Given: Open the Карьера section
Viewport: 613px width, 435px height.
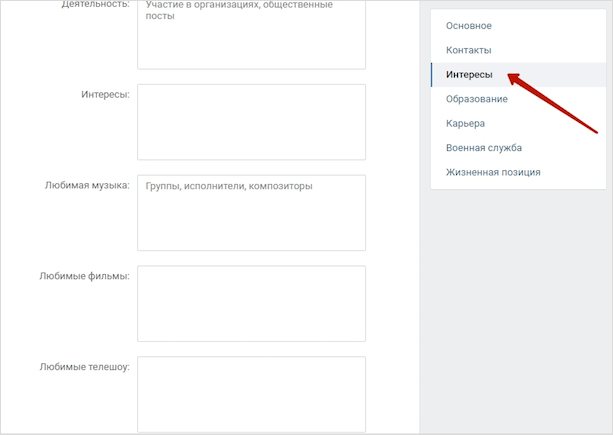Looking at the screenshot, I should pyautogui.click(x=518, y=123).
